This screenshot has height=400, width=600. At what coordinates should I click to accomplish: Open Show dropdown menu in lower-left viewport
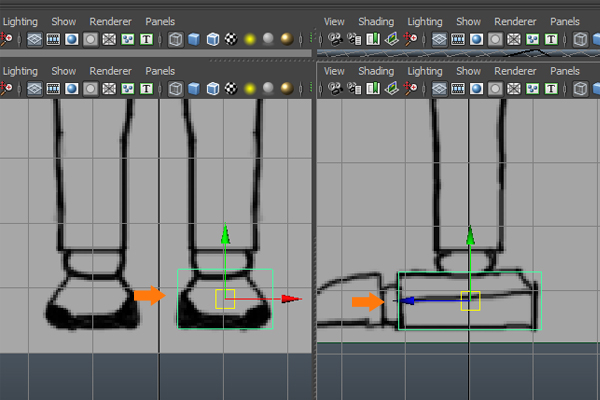[64, 71]
